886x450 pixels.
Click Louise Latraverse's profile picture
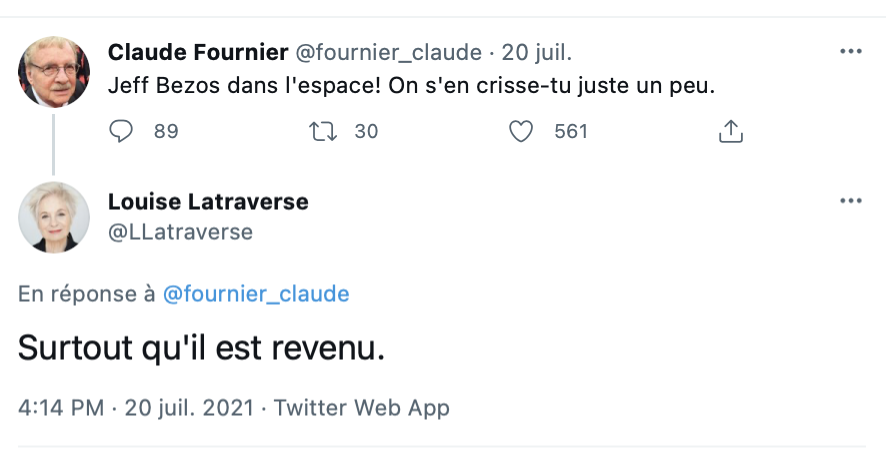(x=54, y=217)
